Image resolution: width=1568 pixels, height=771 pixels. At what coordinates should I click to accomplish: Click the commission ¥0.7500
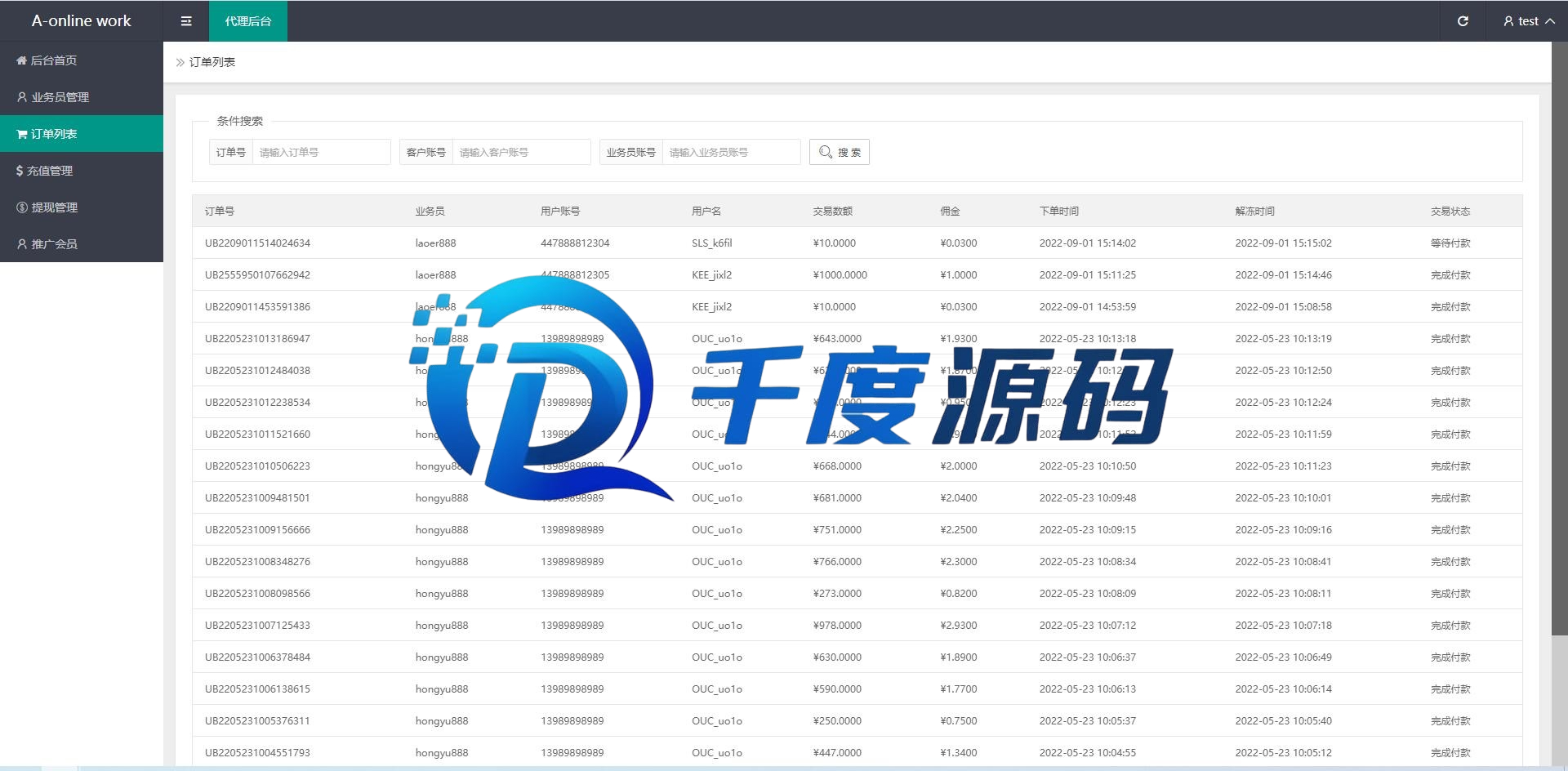click(x=959, y=720)
